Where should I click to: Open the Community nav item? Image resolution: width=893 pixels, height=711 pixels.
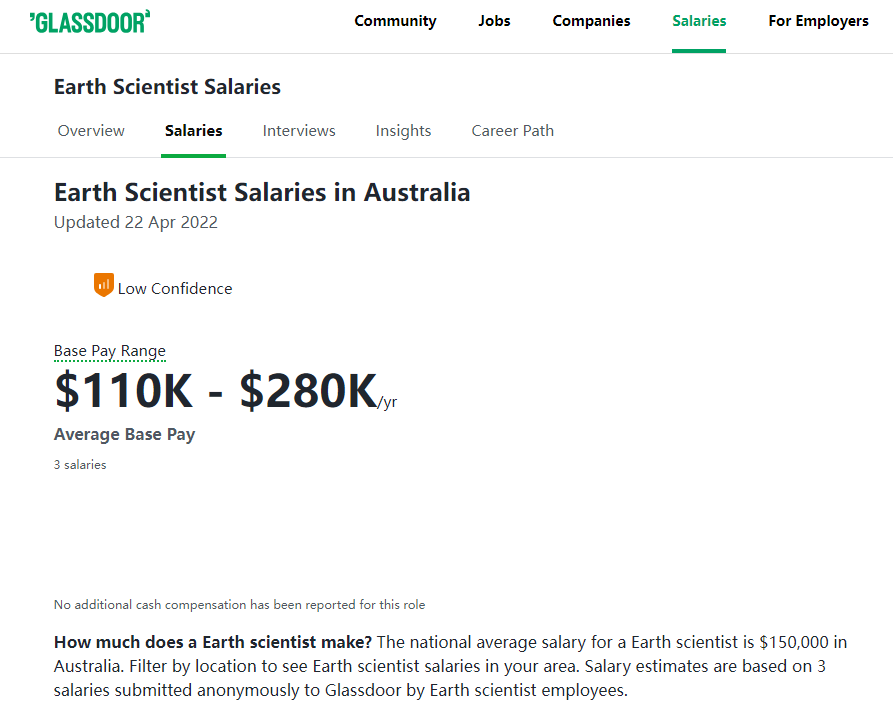point(395,21)
